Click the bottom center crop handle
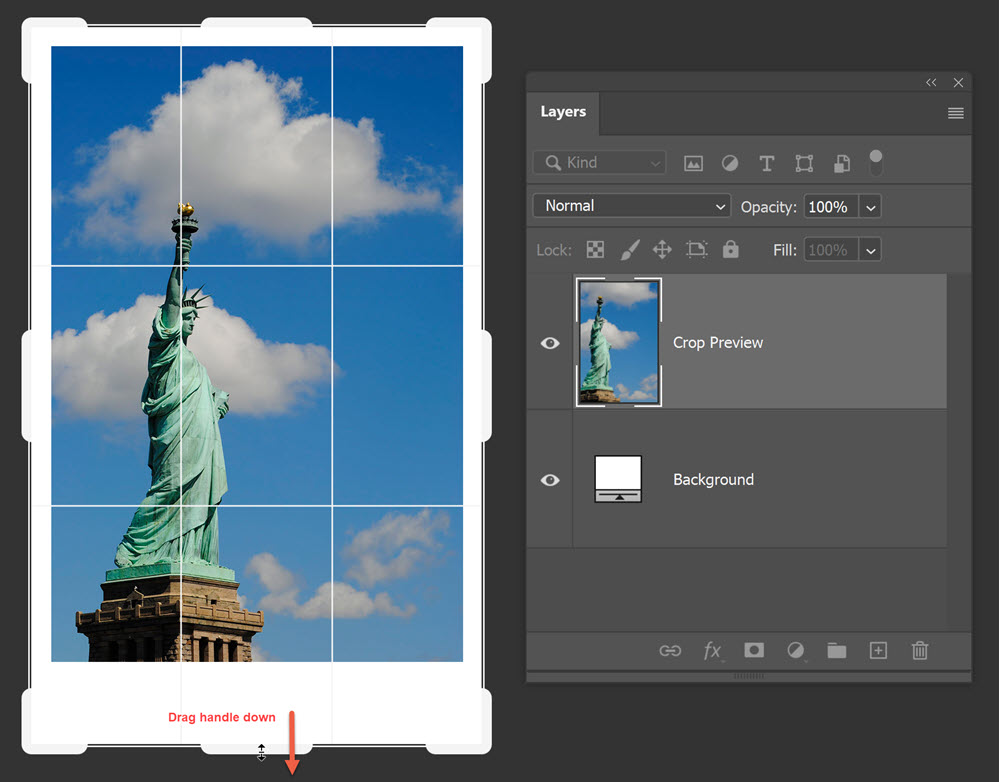 256,748
